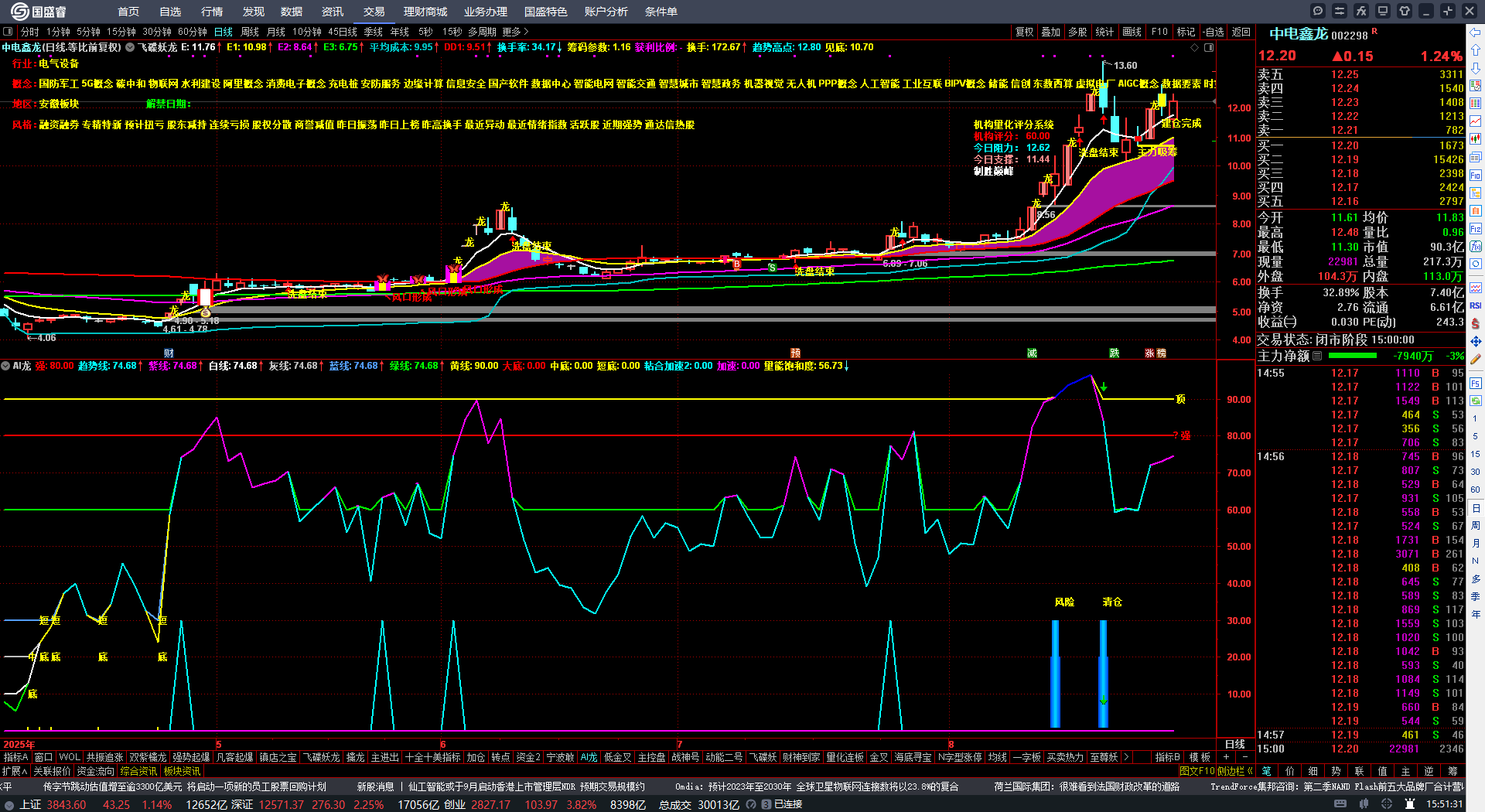This screenshot has height=812, width=1485.
Task: Click the 叠加 overlay button
Action: coord(1051,32)
